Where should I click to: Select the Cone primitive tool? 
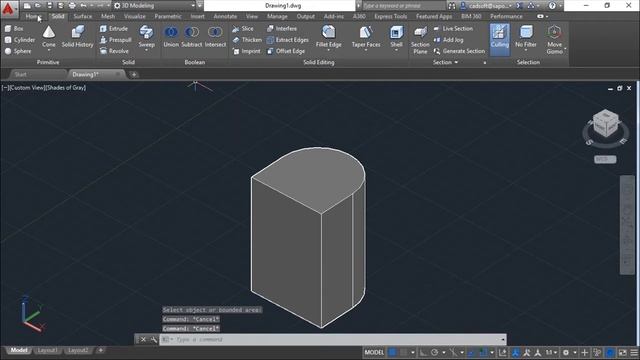coord(49,37)
